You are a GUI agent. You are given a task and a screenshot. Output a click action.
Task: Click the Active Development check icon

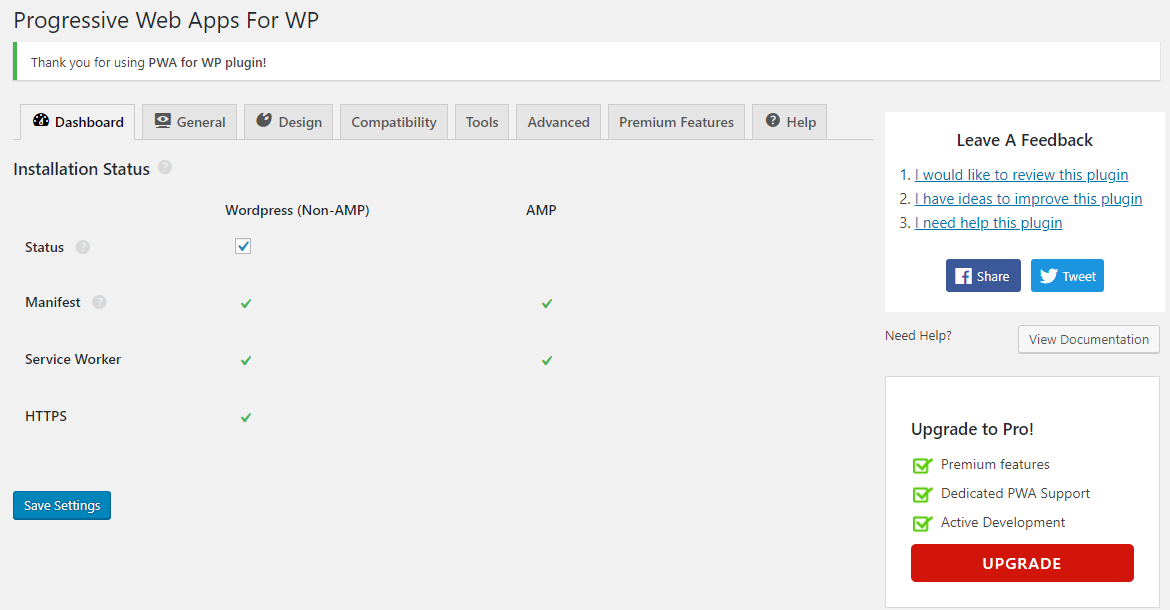pyautogui.click(x=922, y=523)
